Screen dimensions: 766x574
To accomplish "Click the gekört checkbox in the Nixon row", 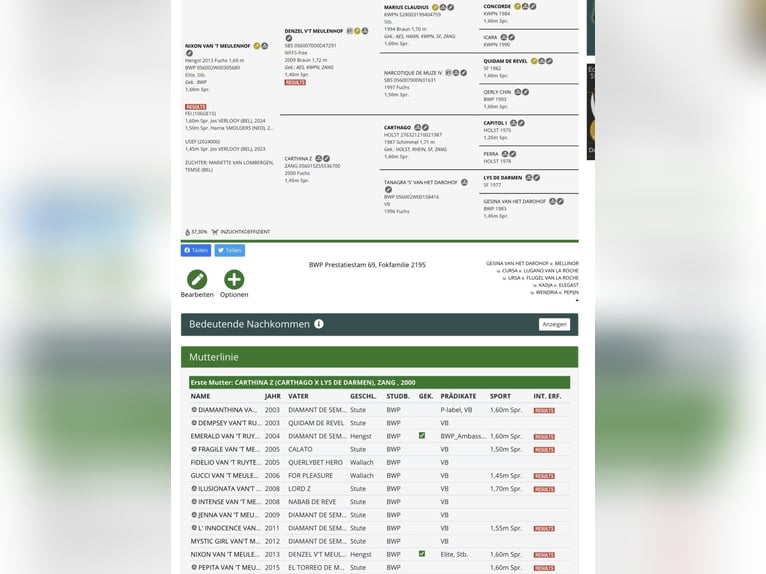I will click(422, 554).
